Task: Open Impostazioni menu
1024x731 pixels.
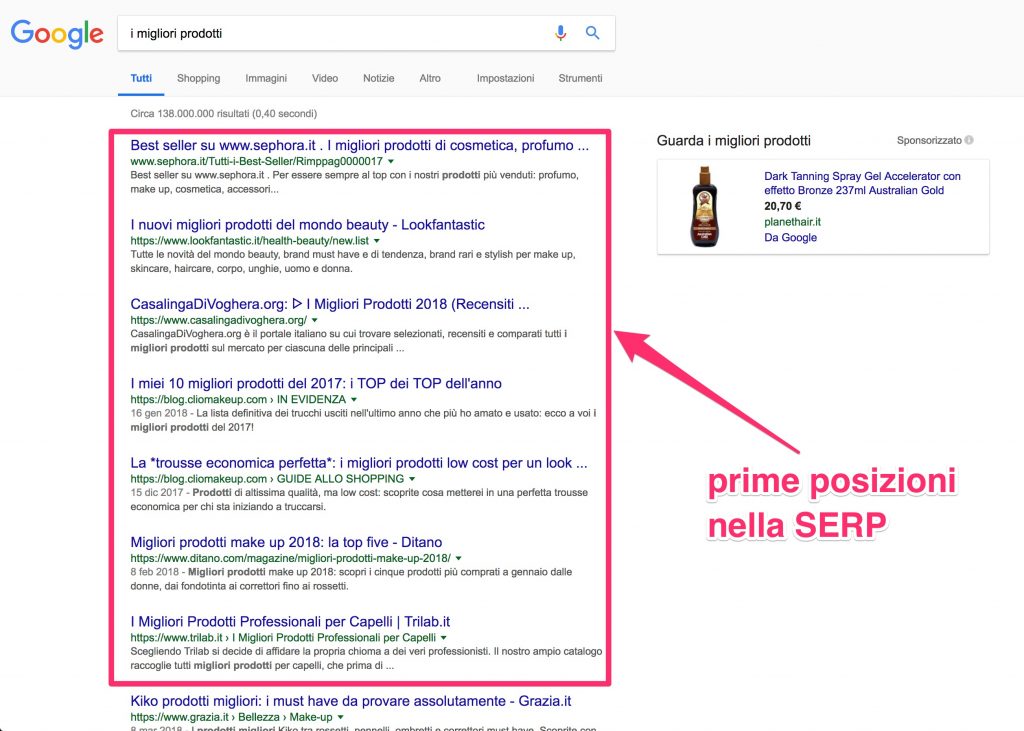Action: tap(505, 78)
